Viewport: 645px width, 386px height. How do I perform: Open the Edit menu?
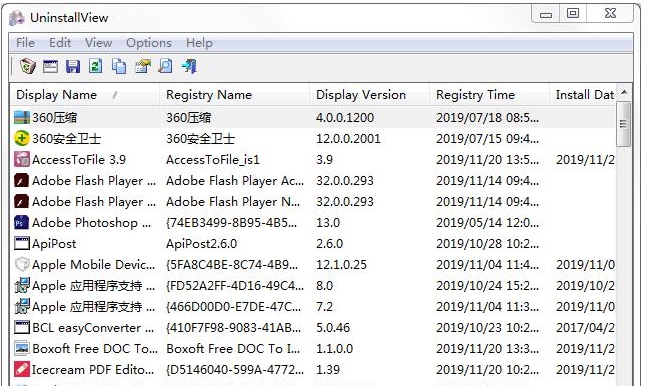coord(60,42)
